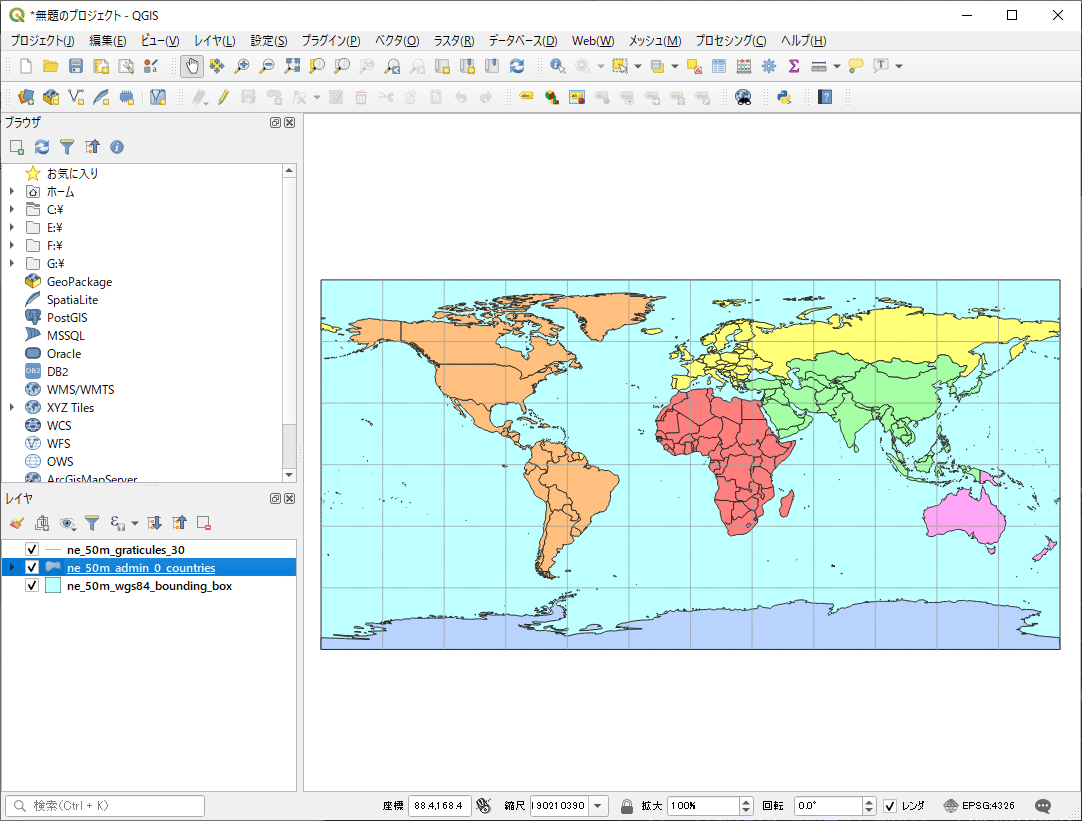The width and height of the screenshot is (1082, 821).
Task: Disable the レンダ checkbox in status bar
Action: point(890,805)
